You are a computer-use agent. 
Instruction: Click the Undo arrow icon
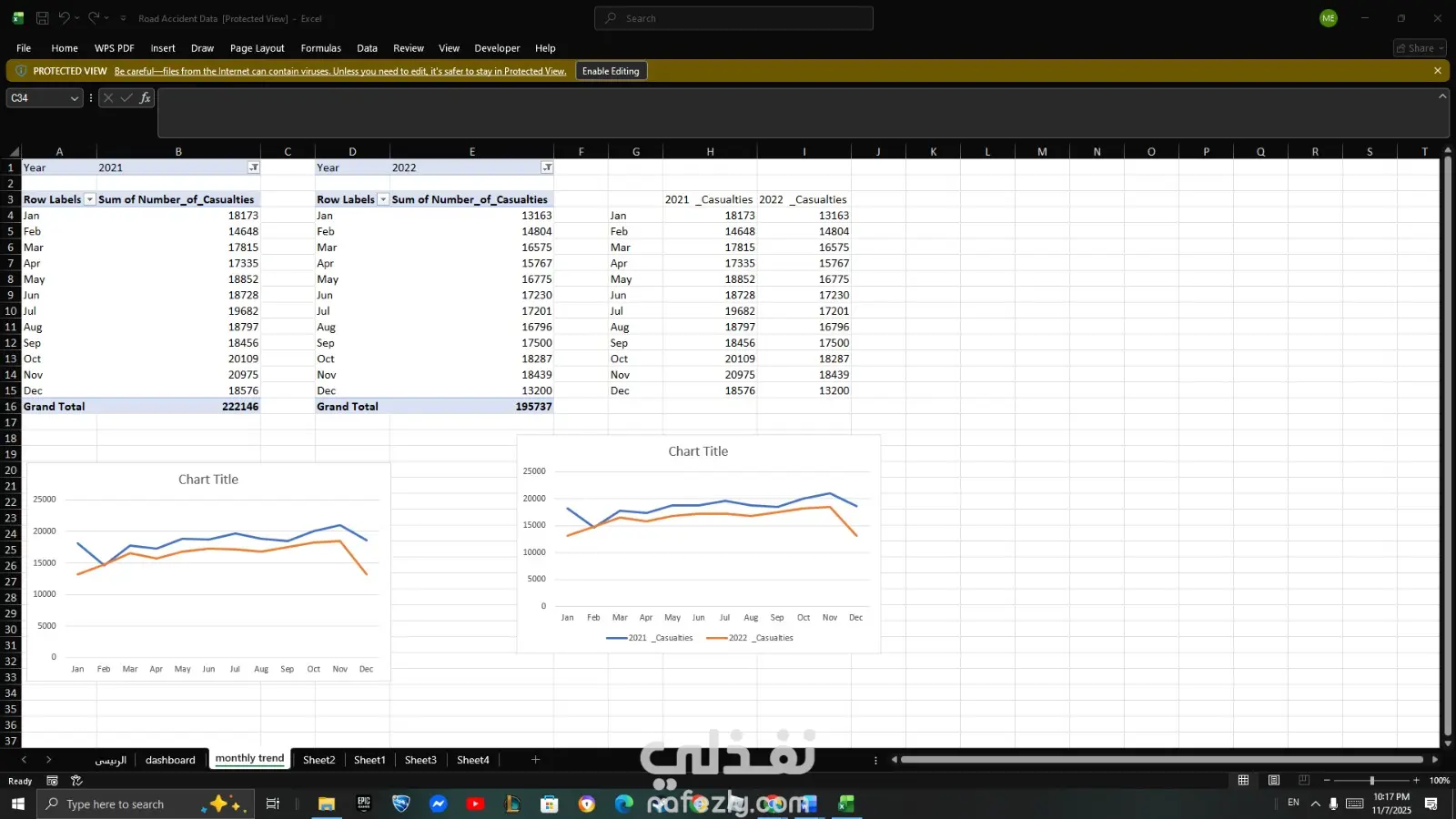coord(64,18)
